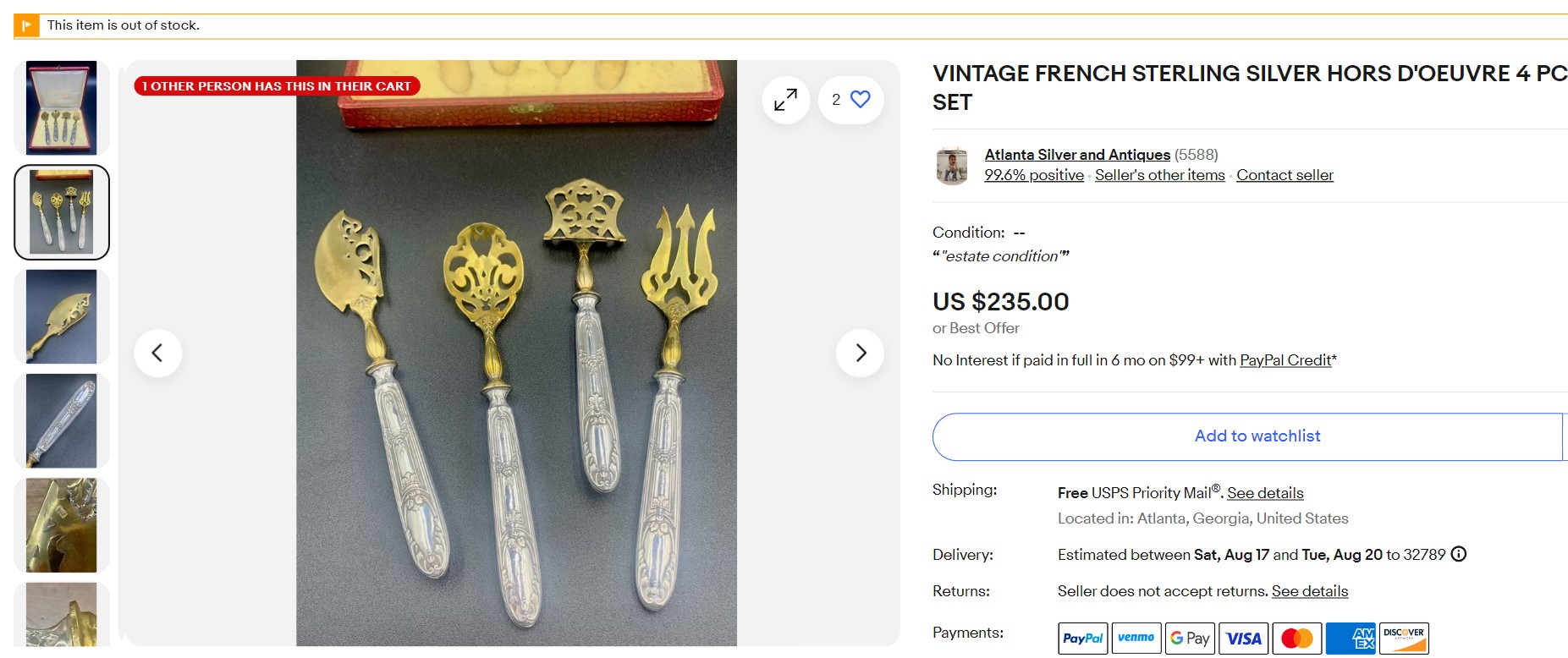Open Seller's other items link
Image resolution: width=1568 pixels, height=658 pixels.
(1159, 175)
